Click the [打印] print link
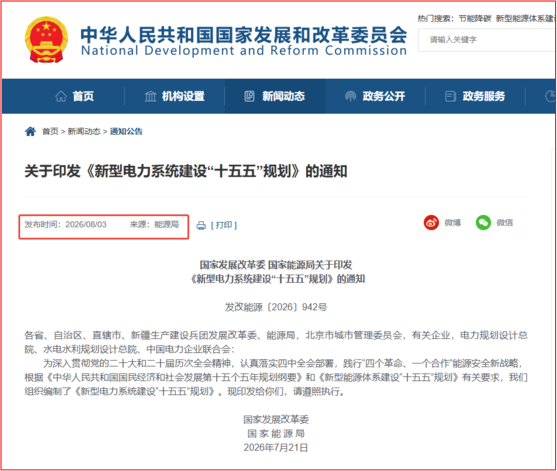This screenshot has width=557, height=471. click(x=224, y=225)
